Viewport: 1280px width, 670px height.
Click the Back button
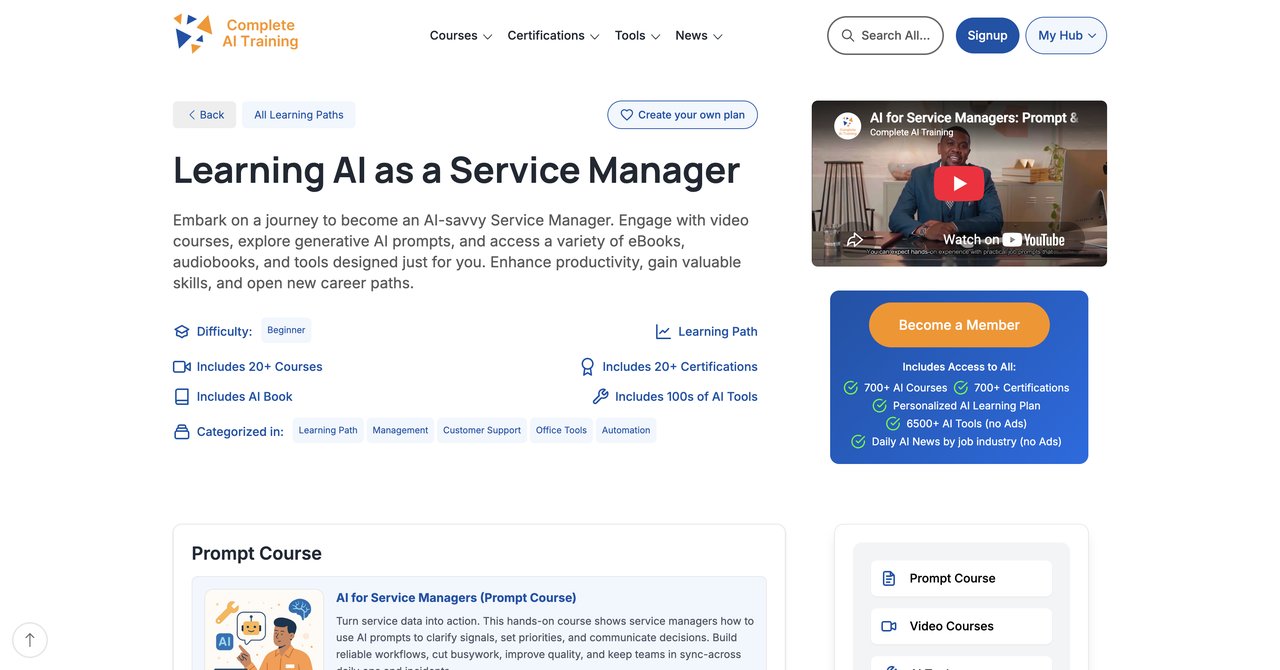click(204, 115)
